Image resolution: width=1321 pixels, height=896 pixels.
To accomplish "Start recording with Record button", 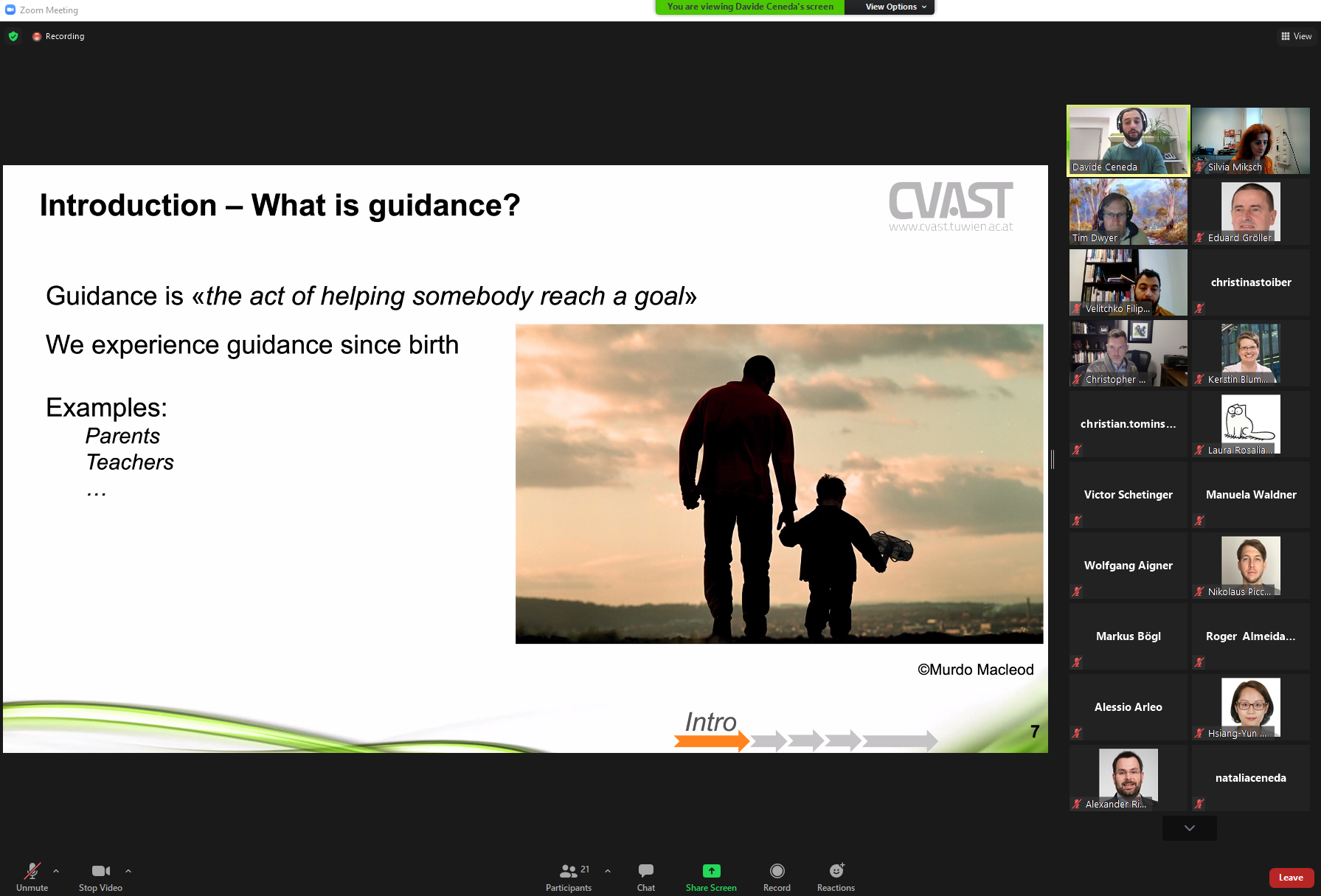I will tap(777, 876).
